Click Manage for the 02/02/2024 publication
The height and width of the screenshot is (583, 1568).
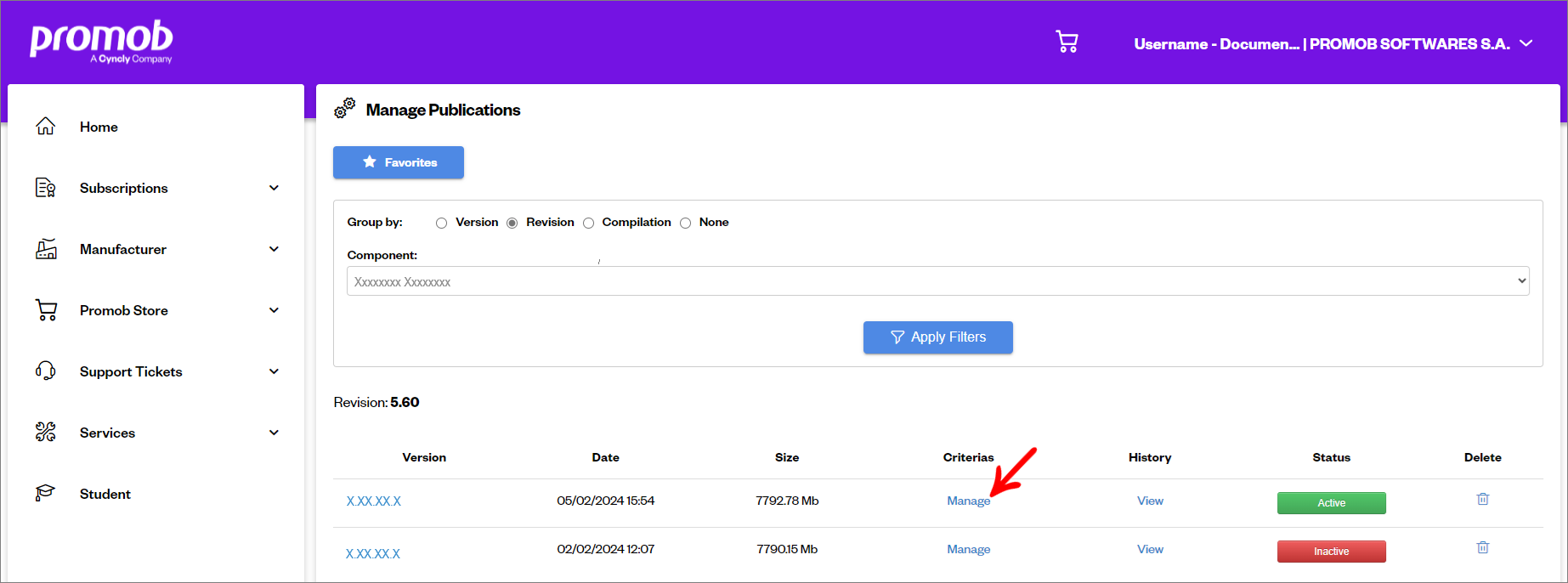969,549
